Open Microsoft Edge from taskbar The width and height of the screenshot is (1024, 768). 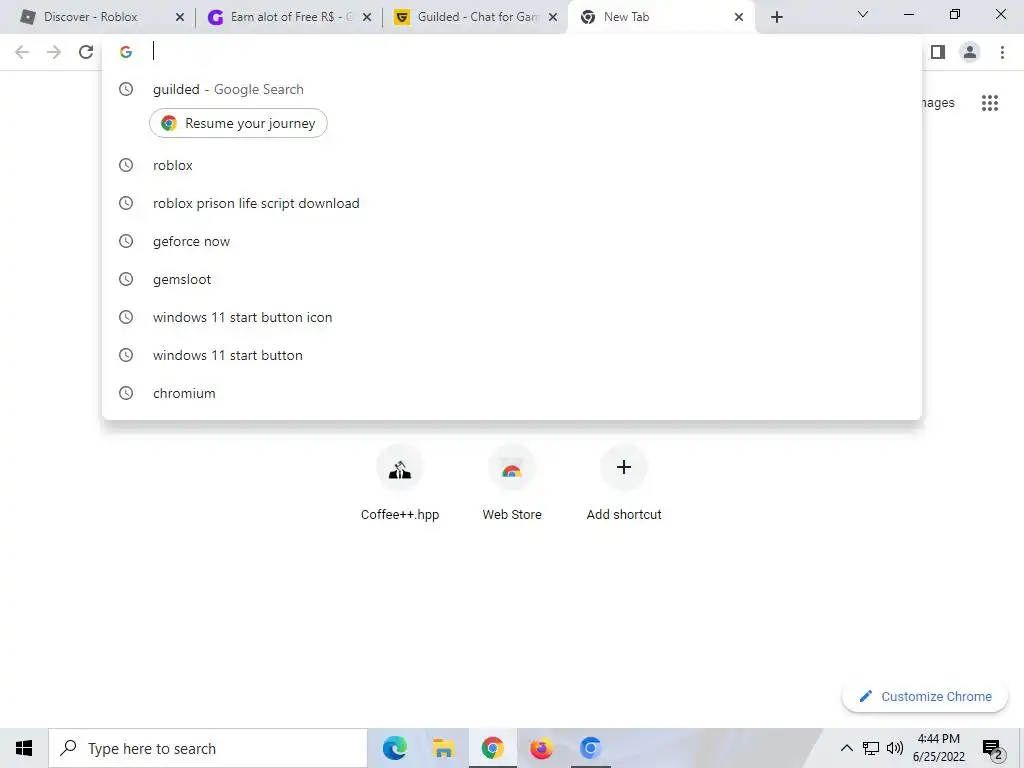point(394,748)
